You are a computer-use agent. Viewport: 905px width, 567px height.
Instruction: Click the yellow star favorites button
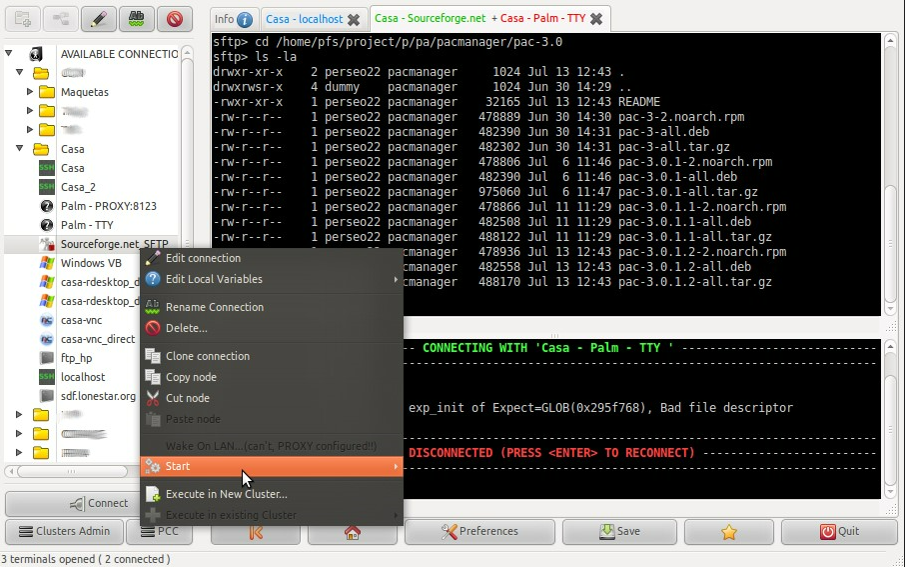(x=728, y=532)
